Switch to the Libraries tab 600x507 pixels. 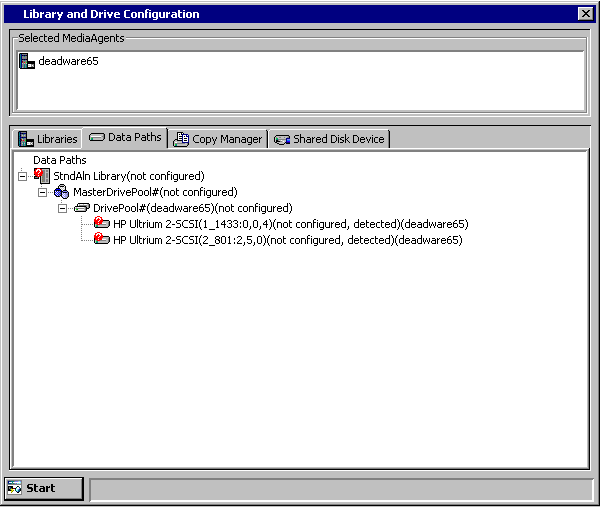coord(47,139)
